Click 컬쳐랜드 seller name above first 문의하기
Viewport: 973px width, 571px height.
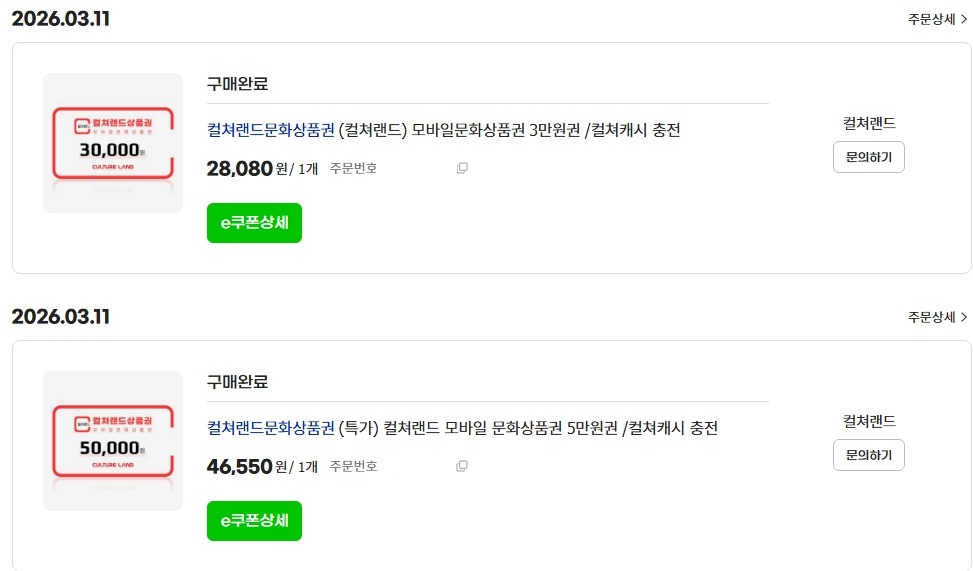(869, 123)
